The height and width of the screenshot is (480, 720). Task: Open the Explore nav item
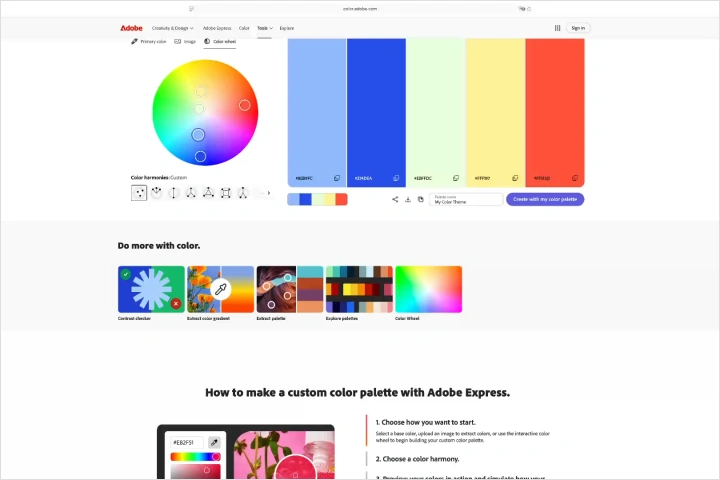pos(287,28)
